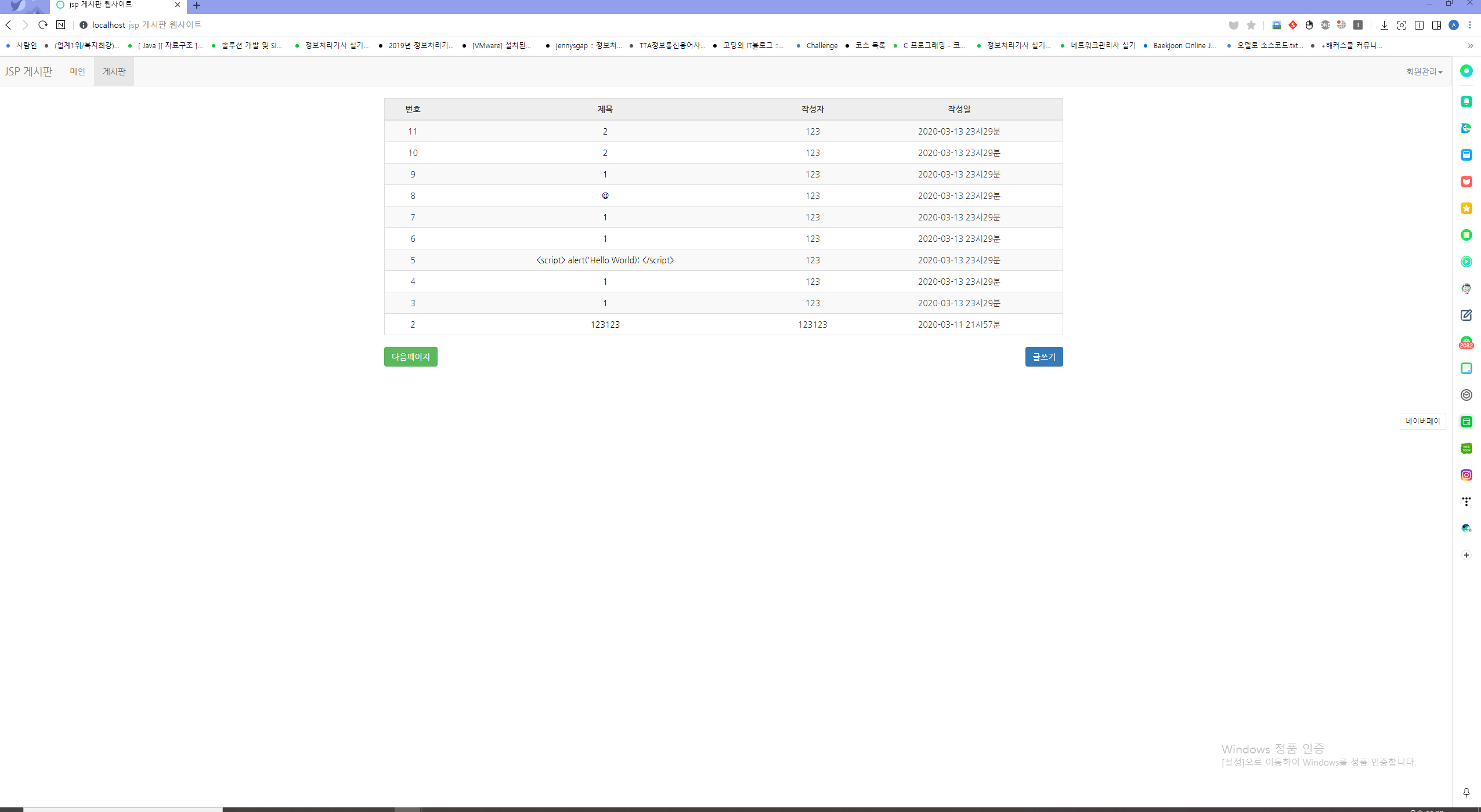1481x812 pixels.
Task: Click the download icon in the browser toolbar
Action: point(1384,25)
